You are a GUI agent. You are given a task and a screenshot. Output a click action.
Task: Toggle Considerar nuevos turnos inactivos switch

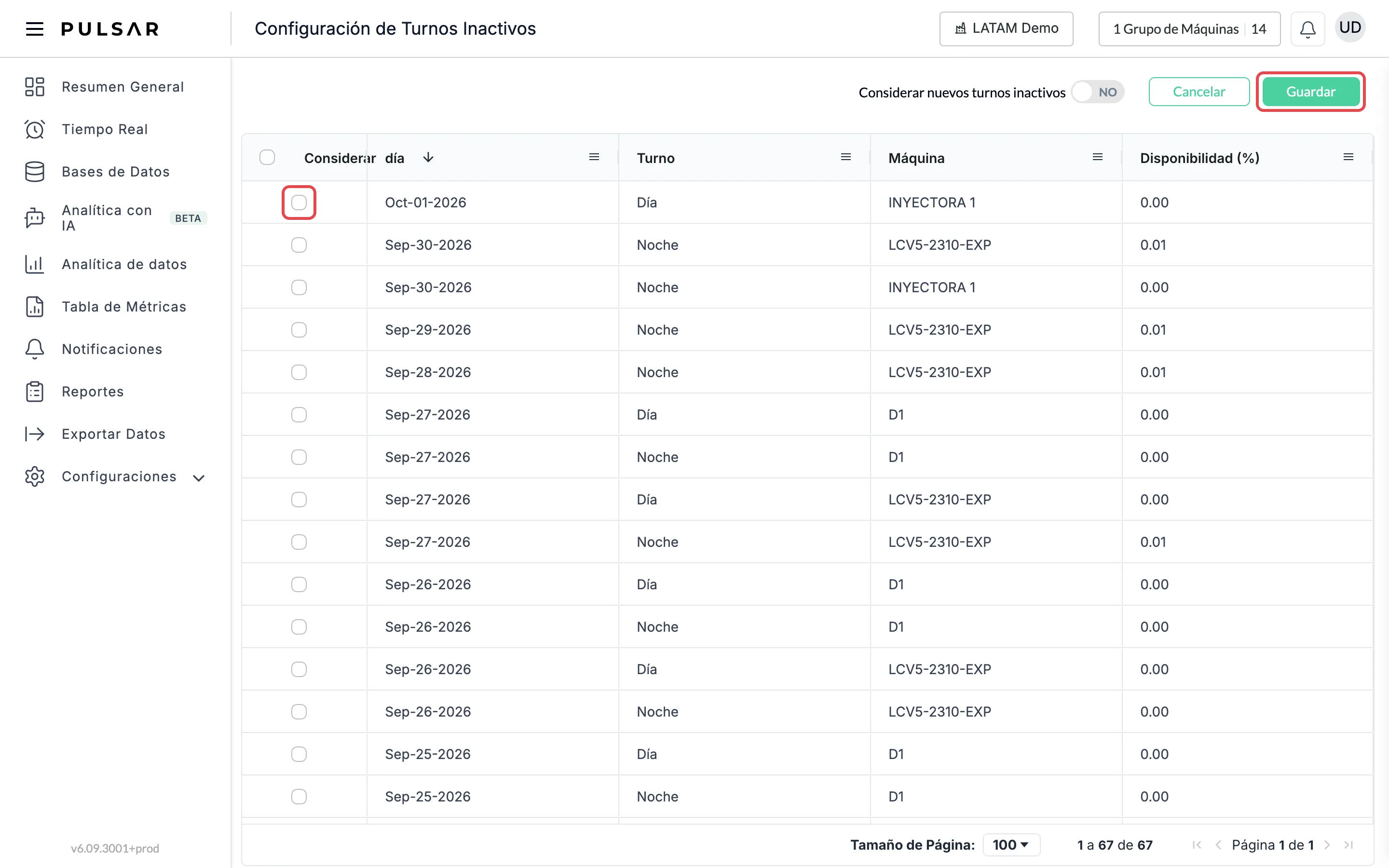(x=1097, y=92)
